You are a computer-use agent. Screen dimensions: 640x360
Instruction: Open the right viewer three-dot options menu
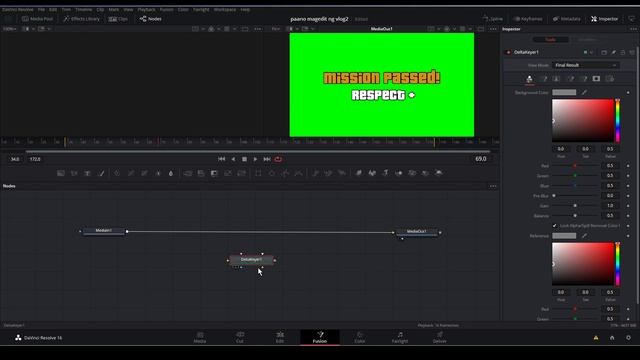pyautogui.click(x=493, y=29)
